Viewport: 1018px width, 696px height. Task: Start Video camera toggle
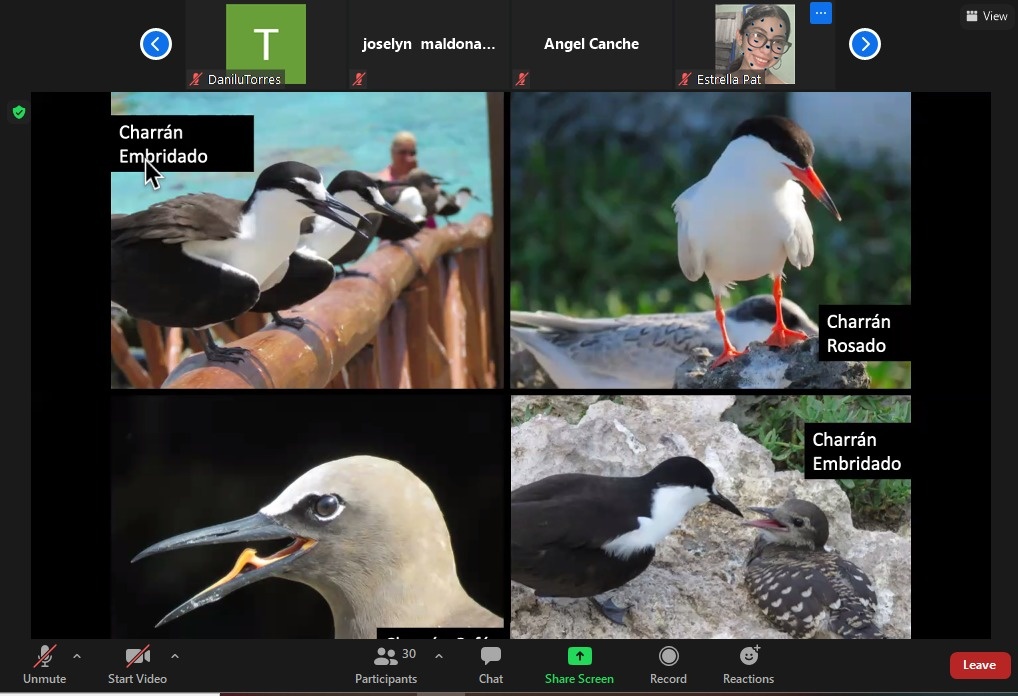click(137, 665)
